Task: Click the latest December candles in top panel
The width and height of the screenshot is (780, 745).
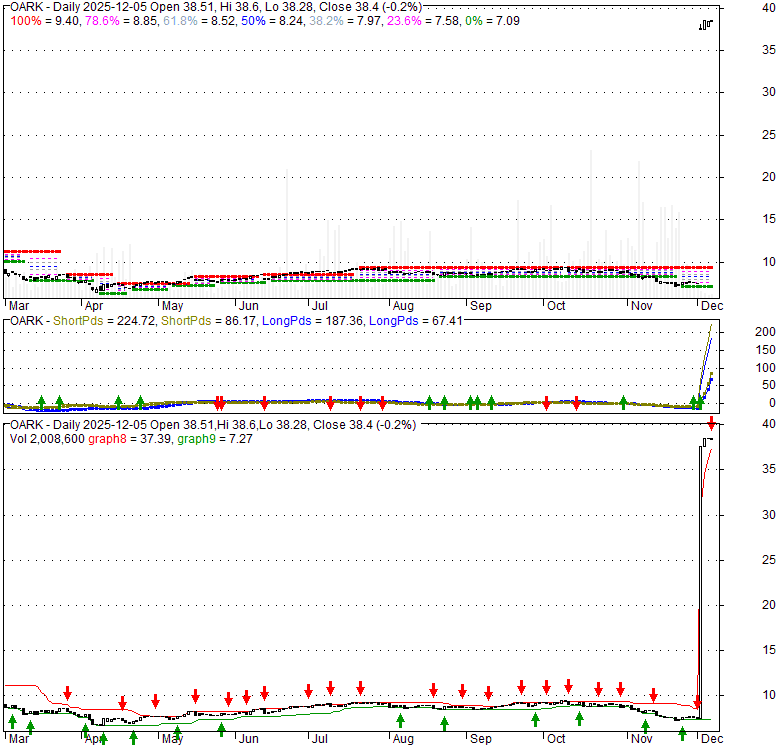Action: click(706, 25)
